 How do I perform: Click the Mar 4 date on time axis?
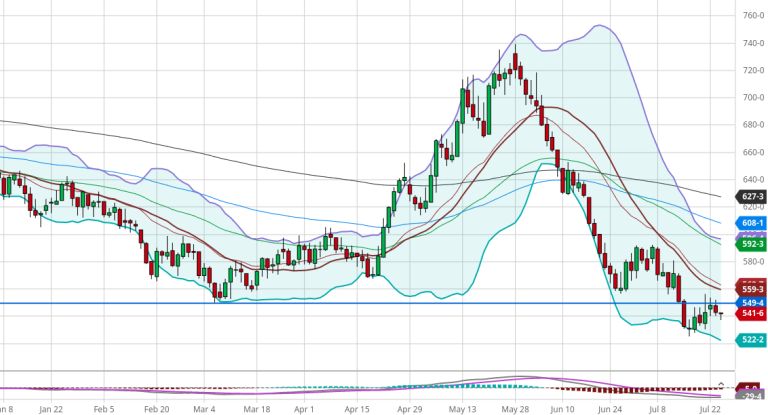207,409
